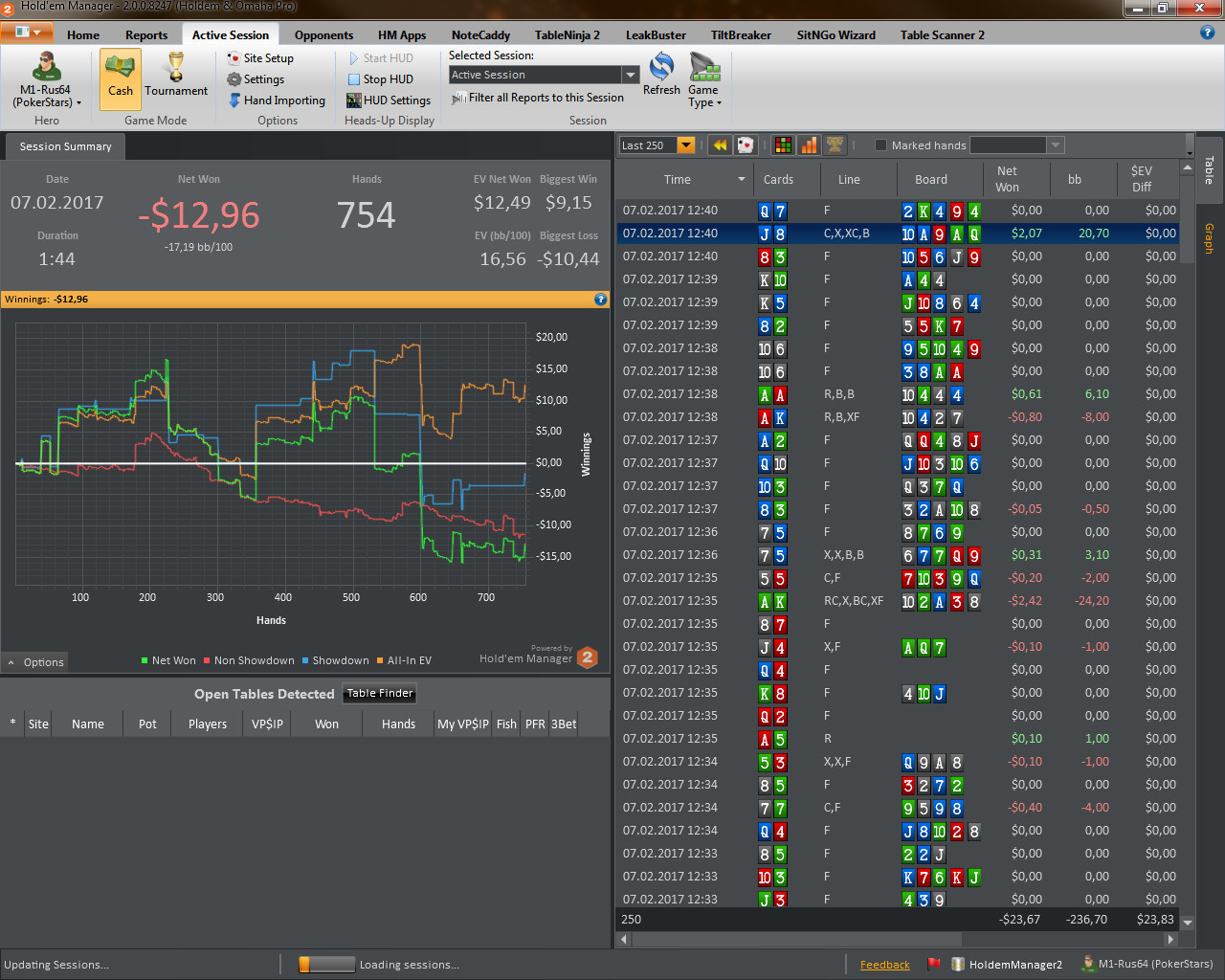Open the Feedback link
Image resolution: width=1225 pixels, height=980 pixels.
tap(885, 965)
